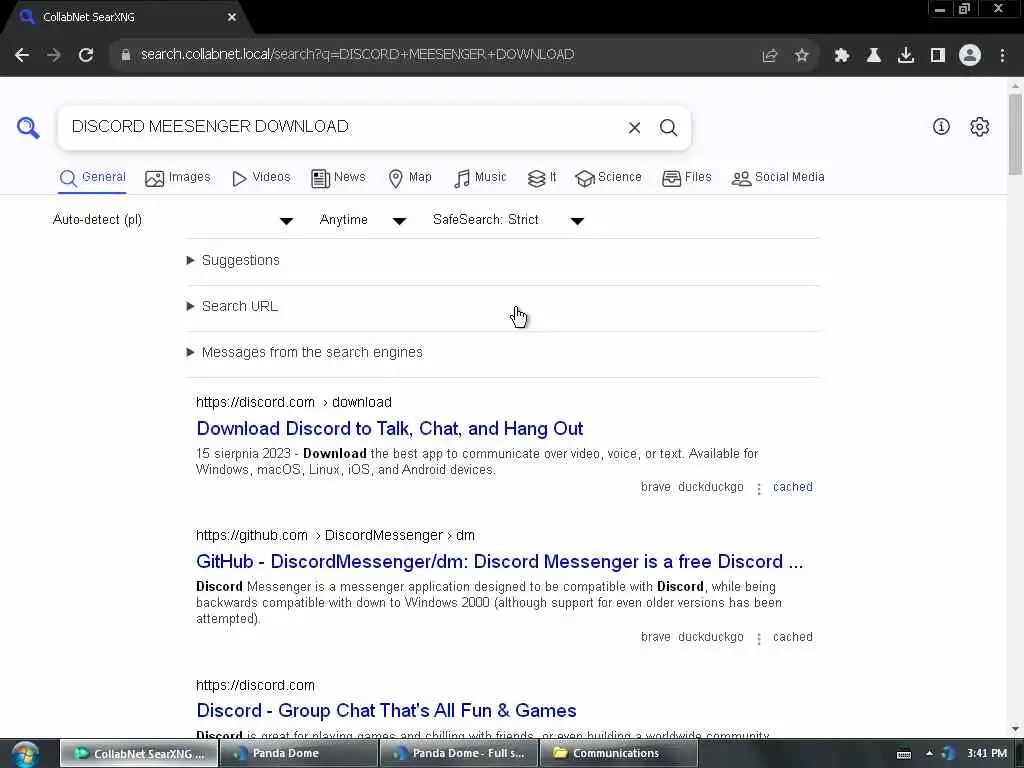Open cached link for GitHub result
Image resolution: width=1024 pixels, height=768 pixels.
[793, 637]
